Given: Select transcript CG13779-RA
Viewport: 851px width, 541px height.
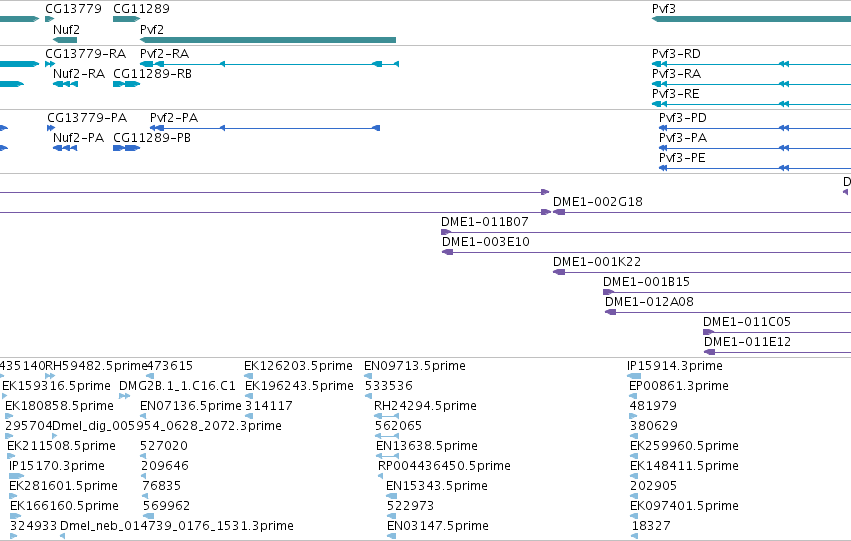Looking at the screenshot, I should (85, 54).
